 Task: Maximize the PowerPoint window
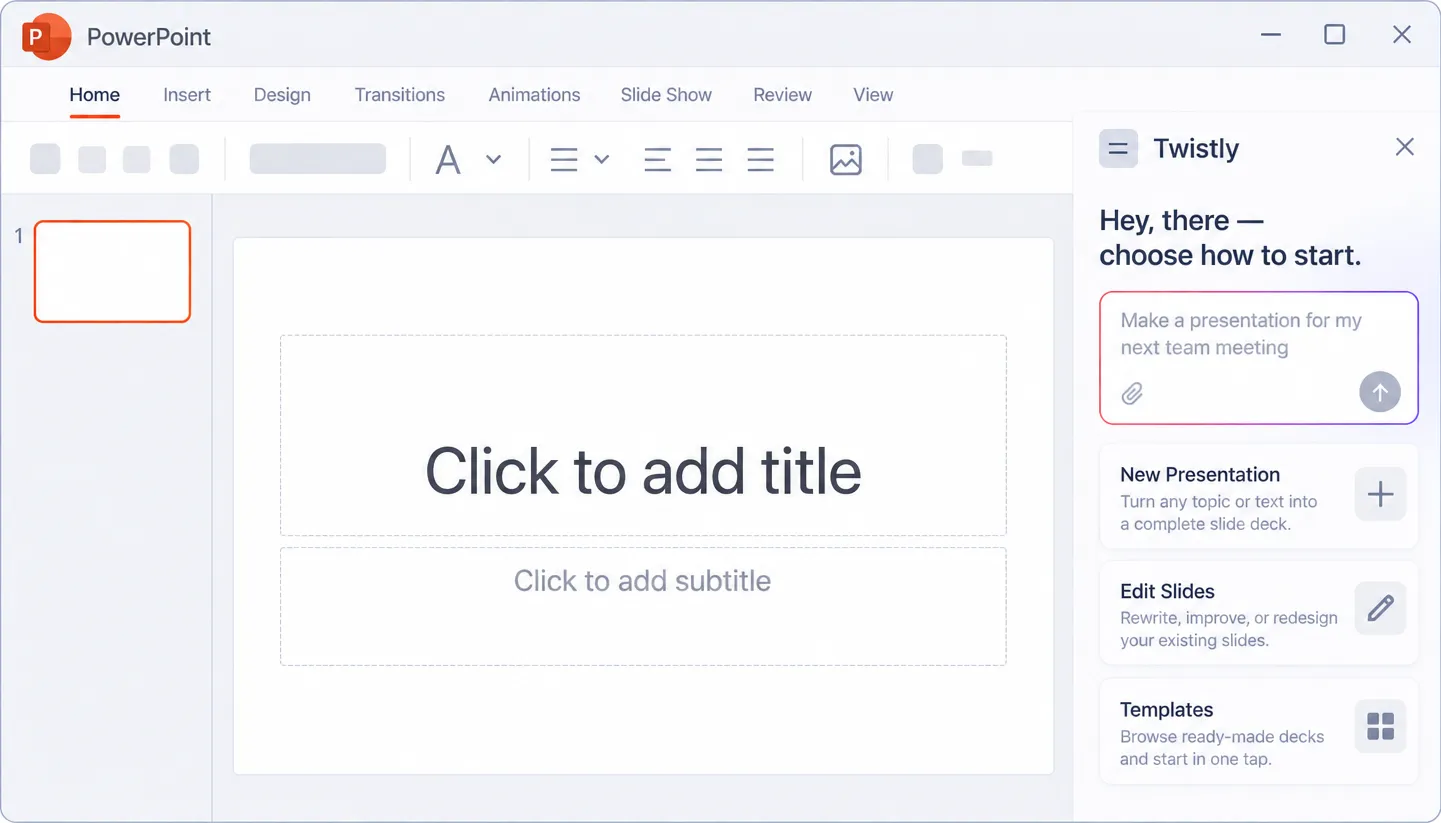point(1334,35)
